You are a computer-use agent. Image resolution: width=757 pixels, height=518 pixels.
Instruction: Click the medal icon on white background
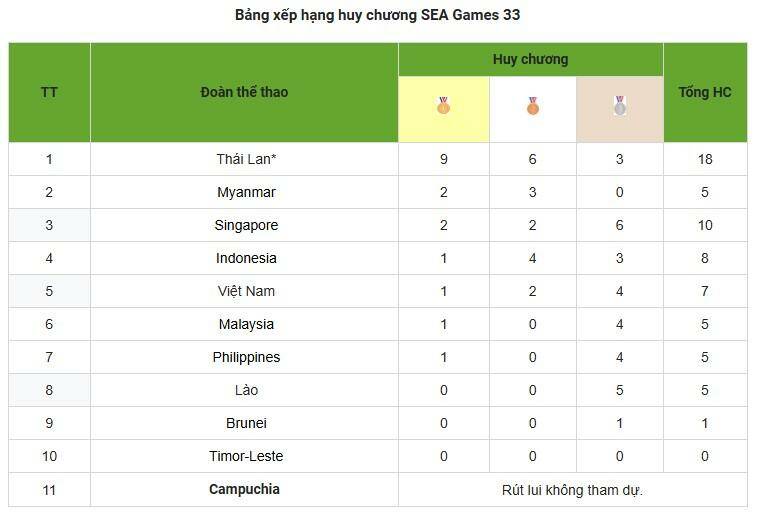click(532, 105)
